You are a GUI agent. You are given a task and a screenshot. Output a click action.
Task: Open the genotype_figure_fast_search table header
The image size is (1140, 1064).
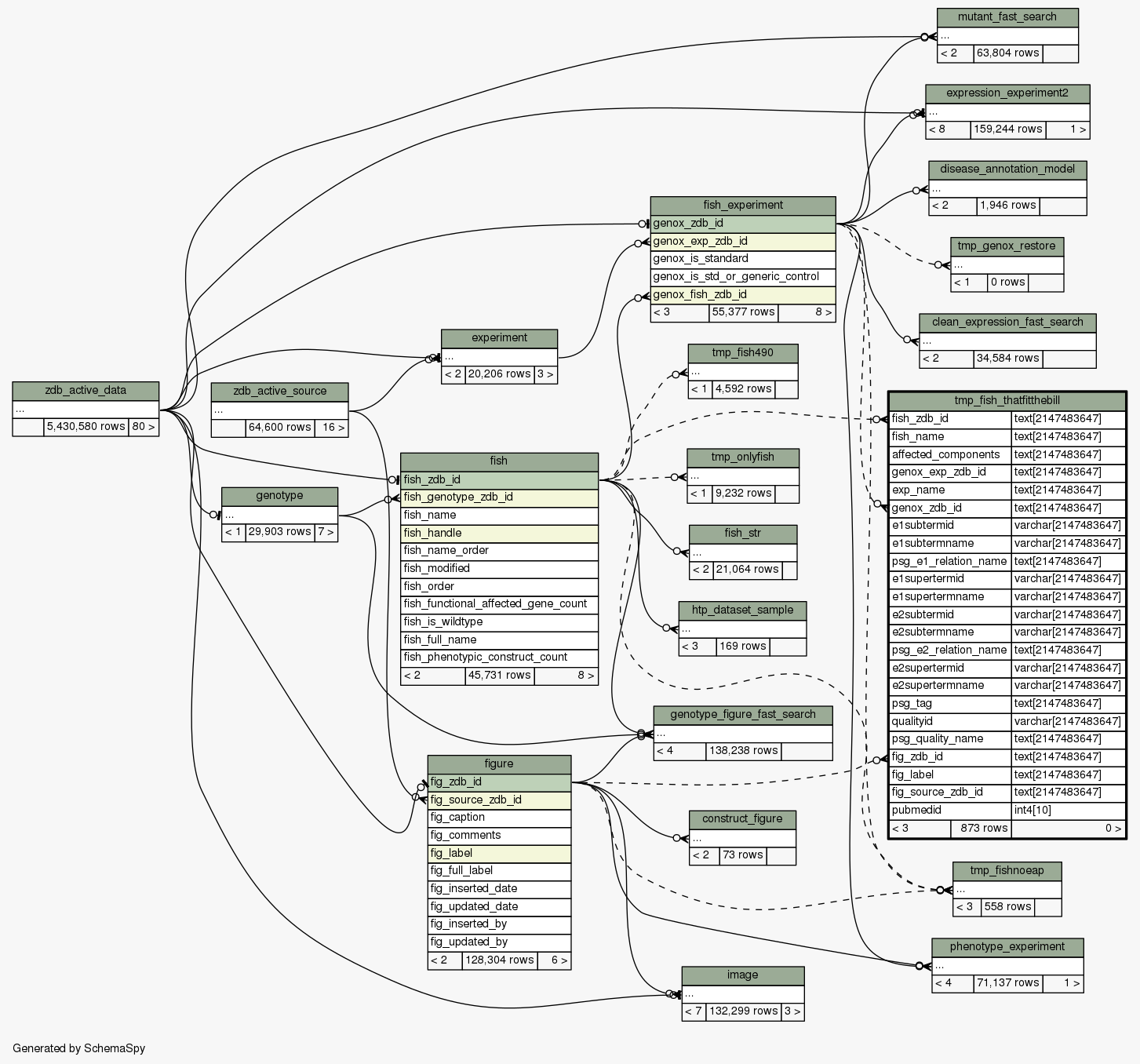click(742, 715)
